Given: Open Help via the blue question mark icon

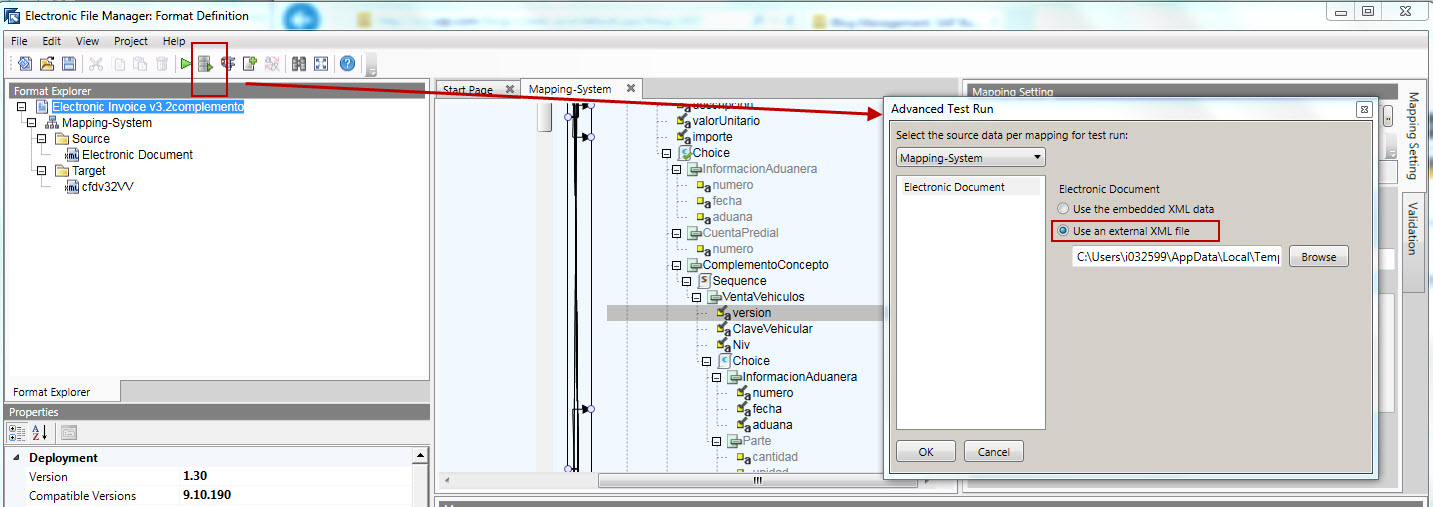Looking at the screenshot, I should (347, 64).
